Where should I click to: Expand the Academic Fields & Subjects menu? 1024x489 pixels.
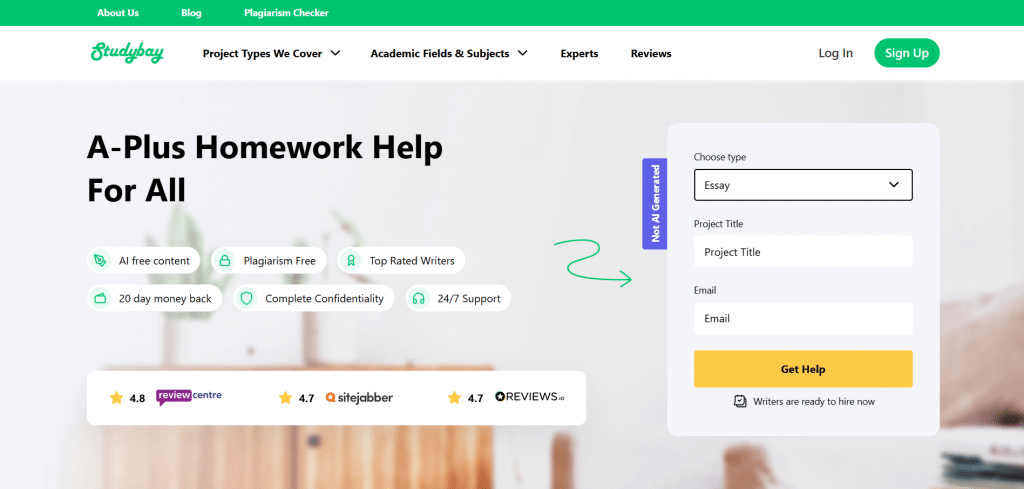click(449, 54)
